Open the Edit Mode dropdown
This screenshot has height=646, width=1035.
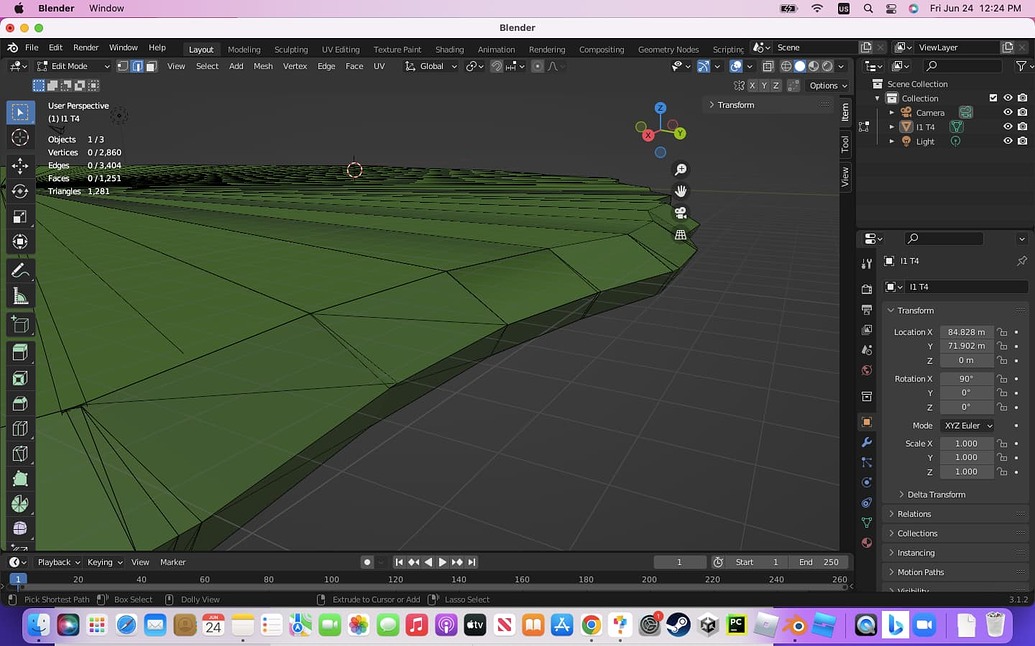point(73,66)
